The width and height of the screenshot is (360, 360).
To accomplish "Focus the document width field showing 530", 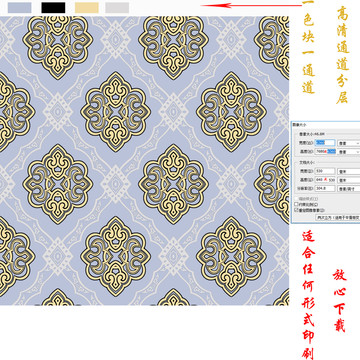I will pyautogui.click(x=325, y=171).
